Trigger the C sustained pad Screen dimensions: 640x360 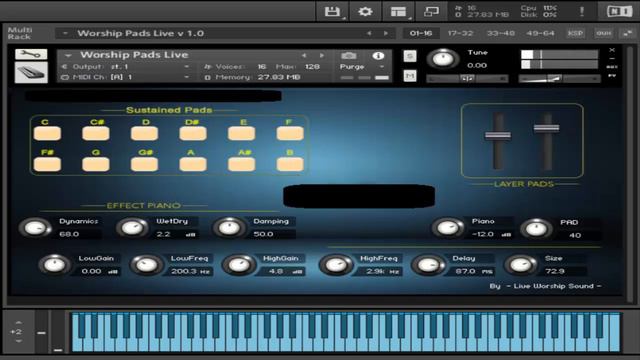click(x=47, y=133)
